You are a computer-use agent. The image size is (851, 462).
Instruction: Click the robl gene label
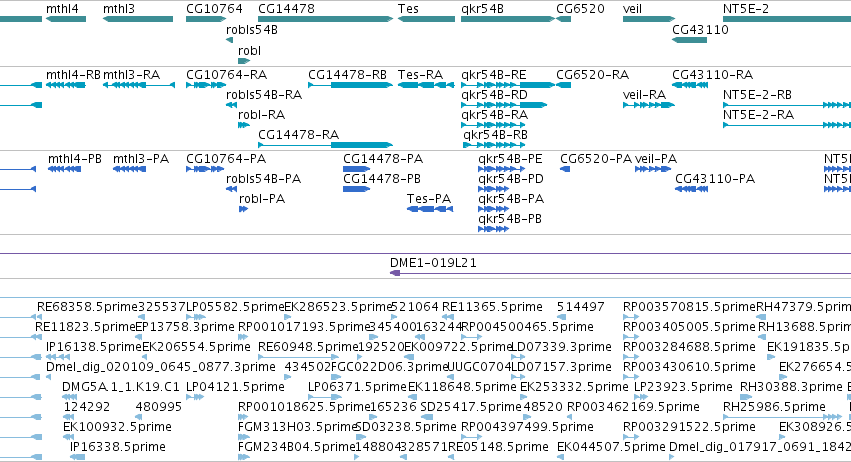(250, 50)
